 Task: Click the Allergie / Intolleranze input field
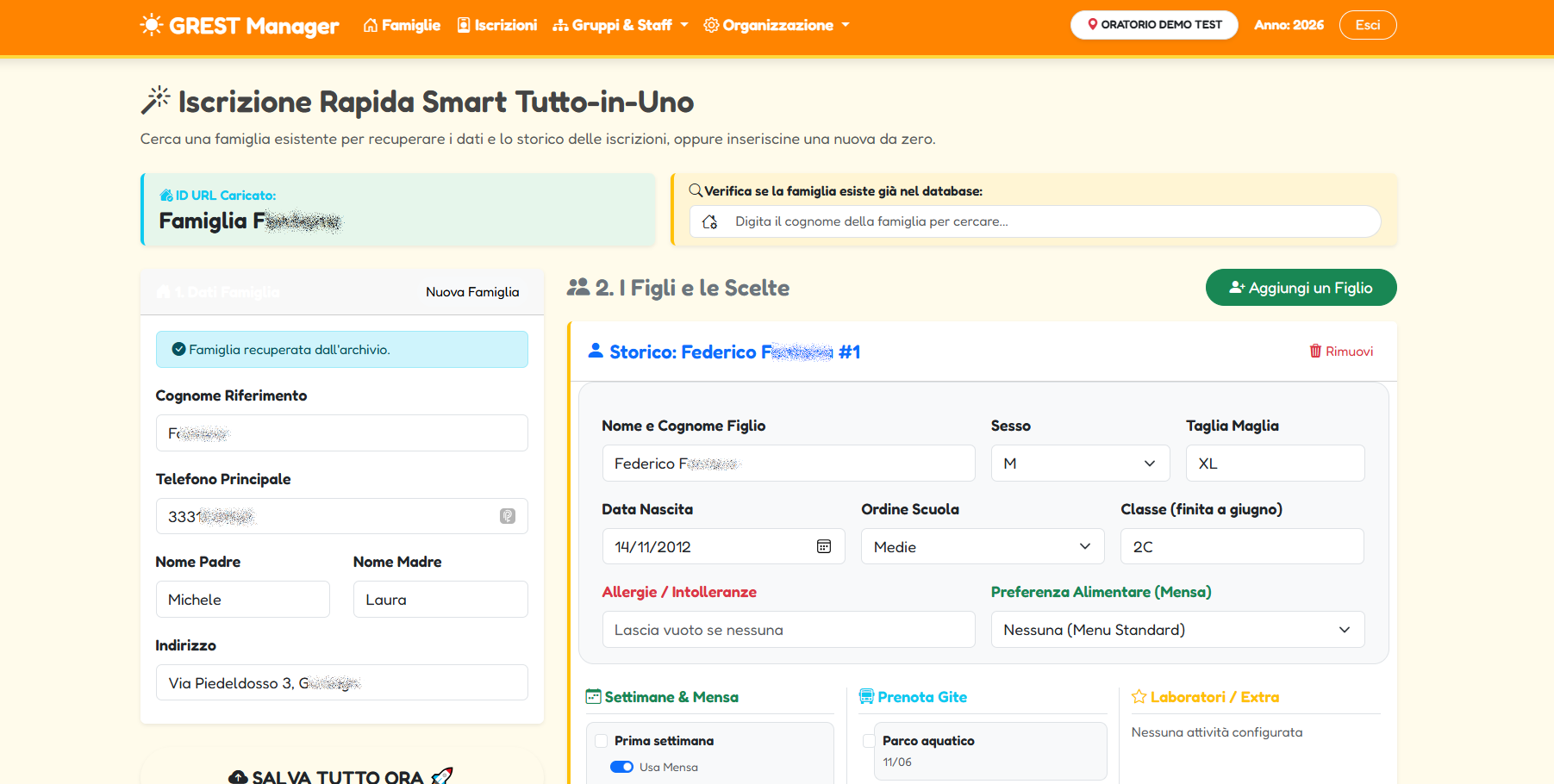[x=789, y=630]
